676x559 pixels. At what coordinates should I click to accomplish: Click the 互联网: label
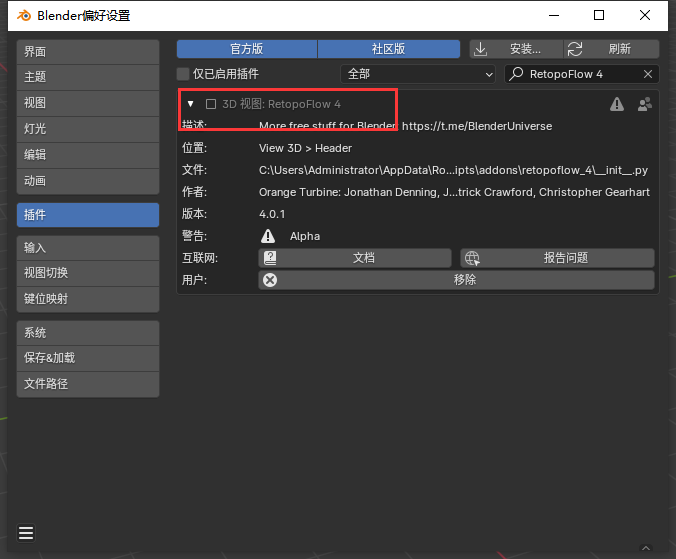200,258
